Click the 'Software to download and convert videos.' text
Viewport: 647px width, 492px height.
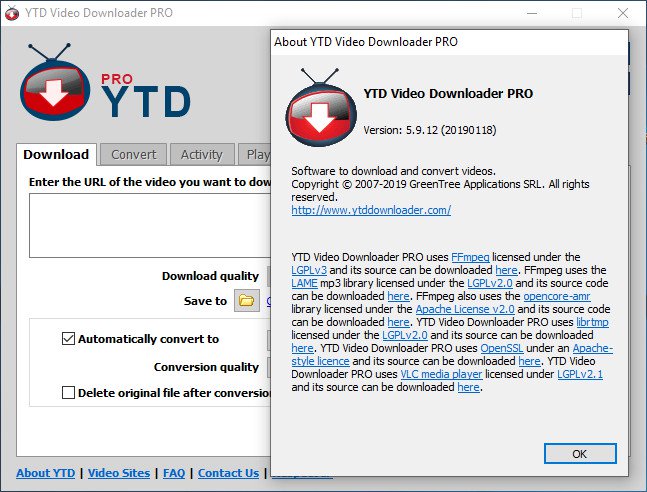point(394,171)
